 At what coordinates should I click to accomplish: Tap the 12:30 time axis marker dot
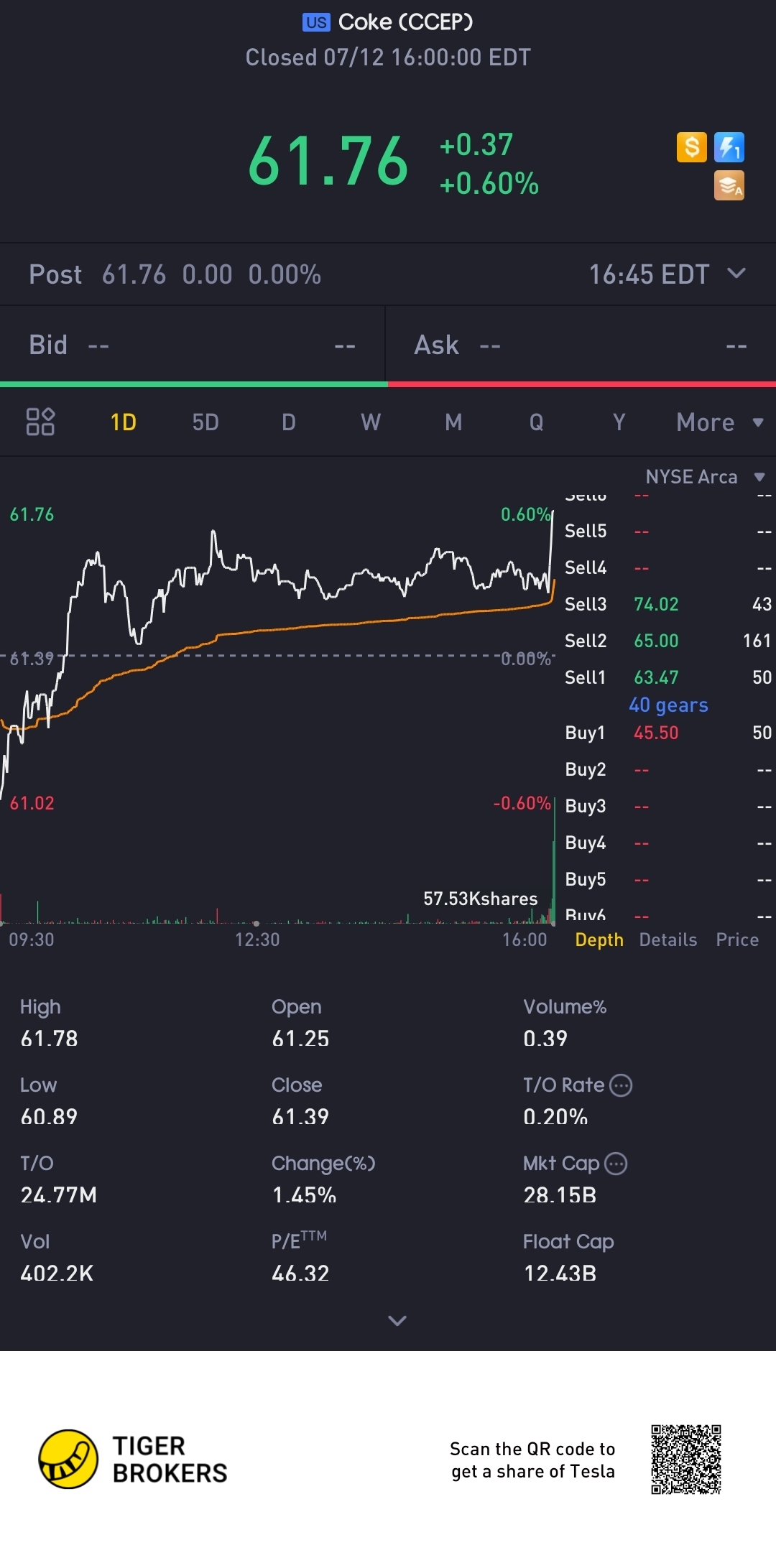[x=257, y=923]
